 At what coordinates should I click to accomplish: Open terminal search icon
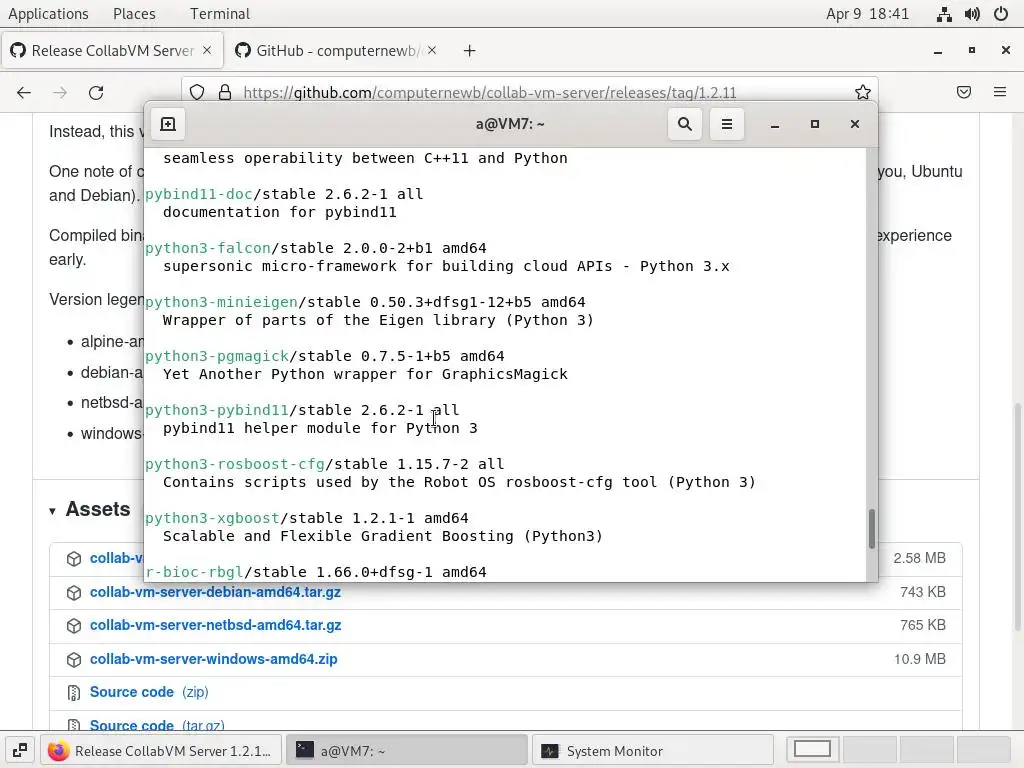click(684, 124)
